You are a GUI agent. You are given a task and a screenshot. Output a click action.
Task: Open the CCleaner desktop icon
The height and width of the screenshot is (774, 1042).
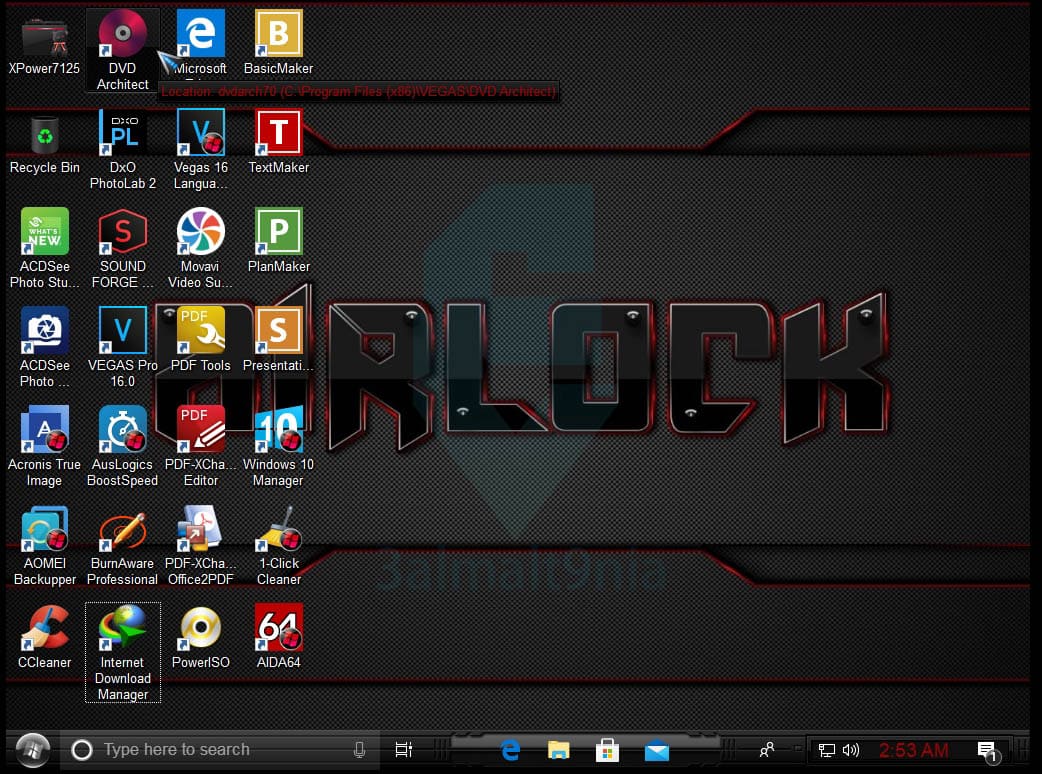45,636
